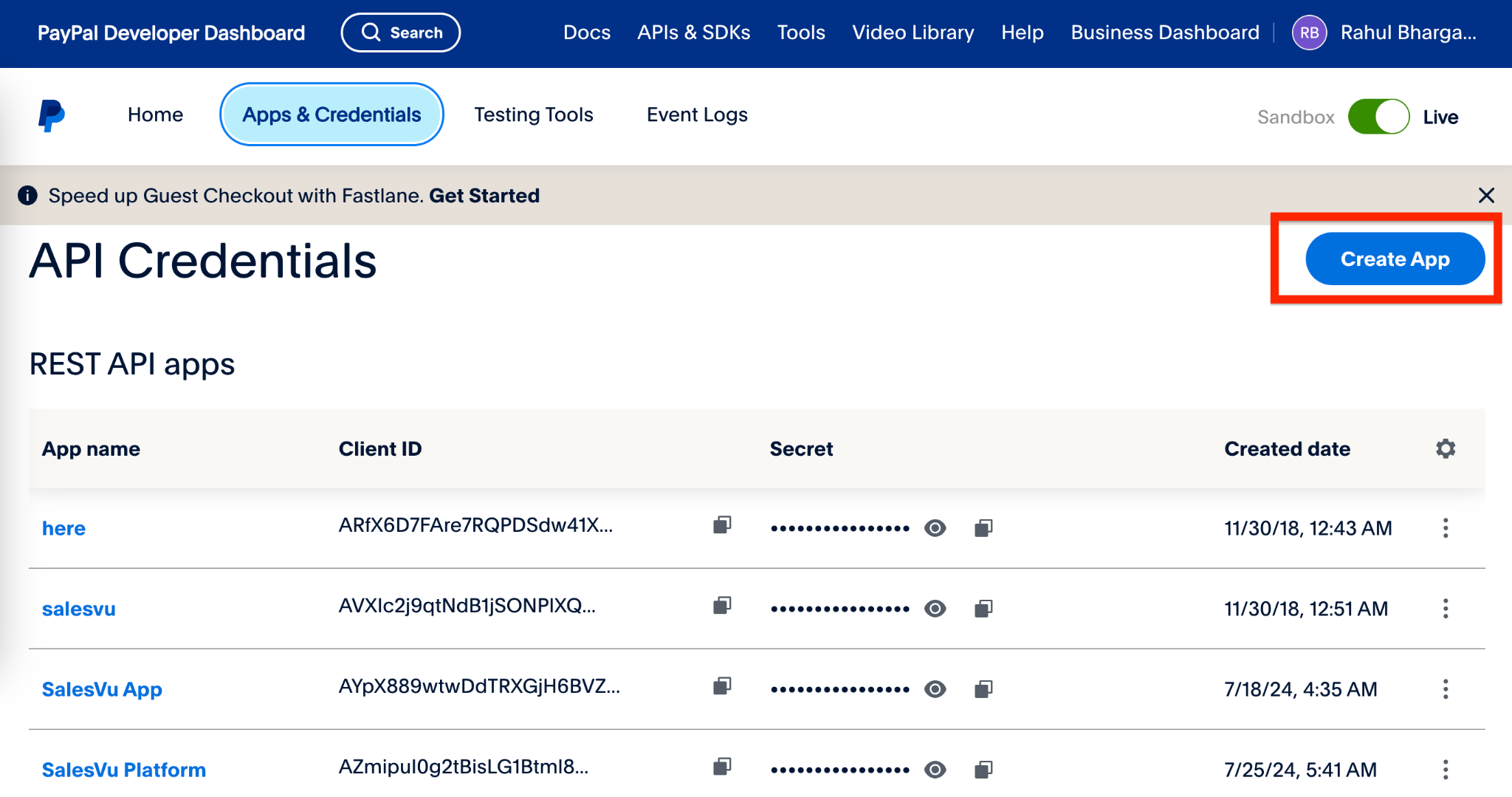The width and height of the screenshot is (1512, 797).
Task: Click date 7/25/24, 5:41 AM
Action: (1300, 770)
